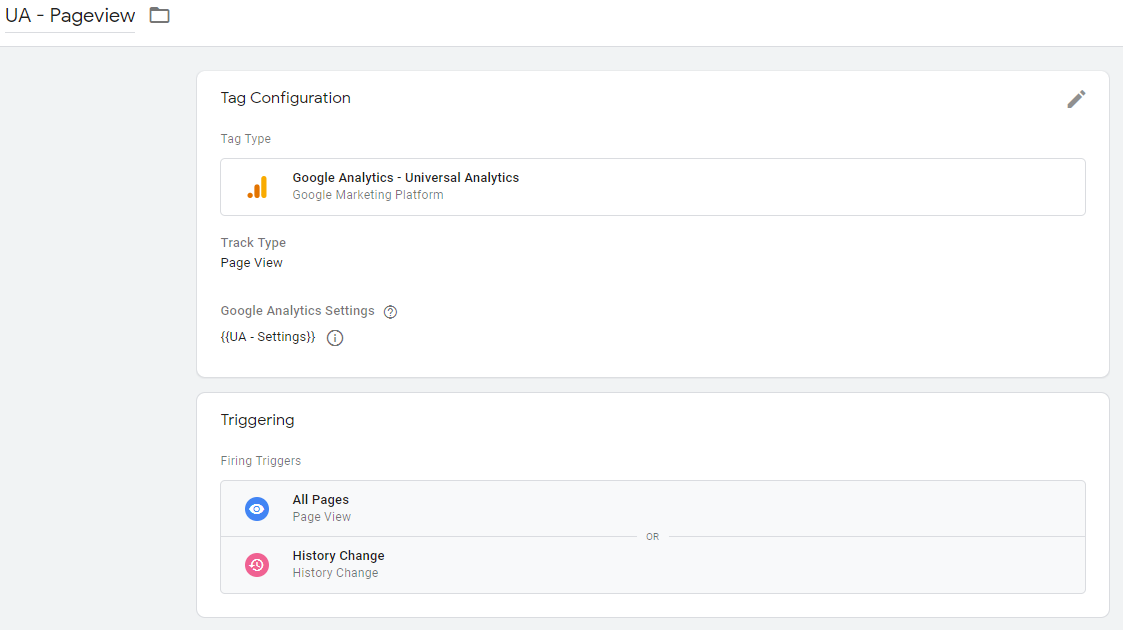The height and width of the screenshot is (630, 1123).
Task: Click the Google Analytics bar chart icon
Action: pos(257,187)
